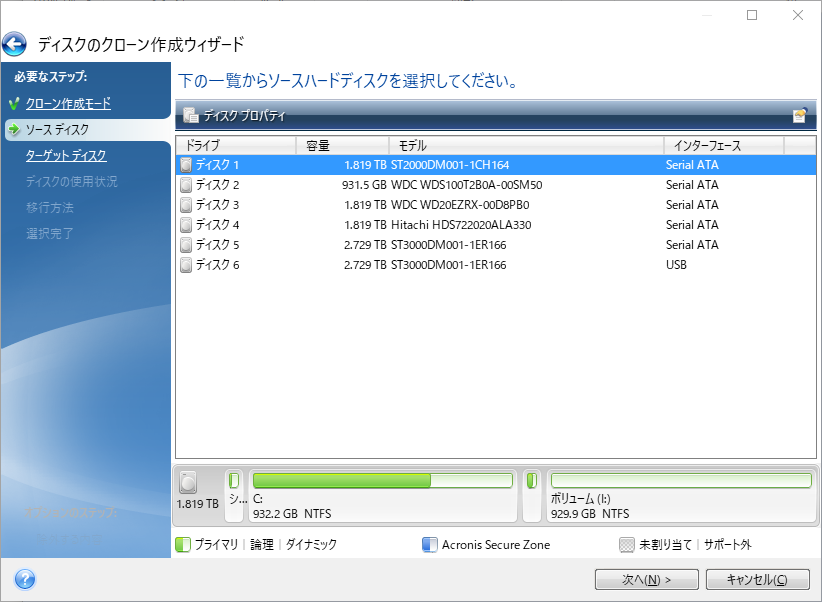Screen dimensions: 822x602
Task: Click model ST2000DM001-1CH164
Action: click(450, 165)
